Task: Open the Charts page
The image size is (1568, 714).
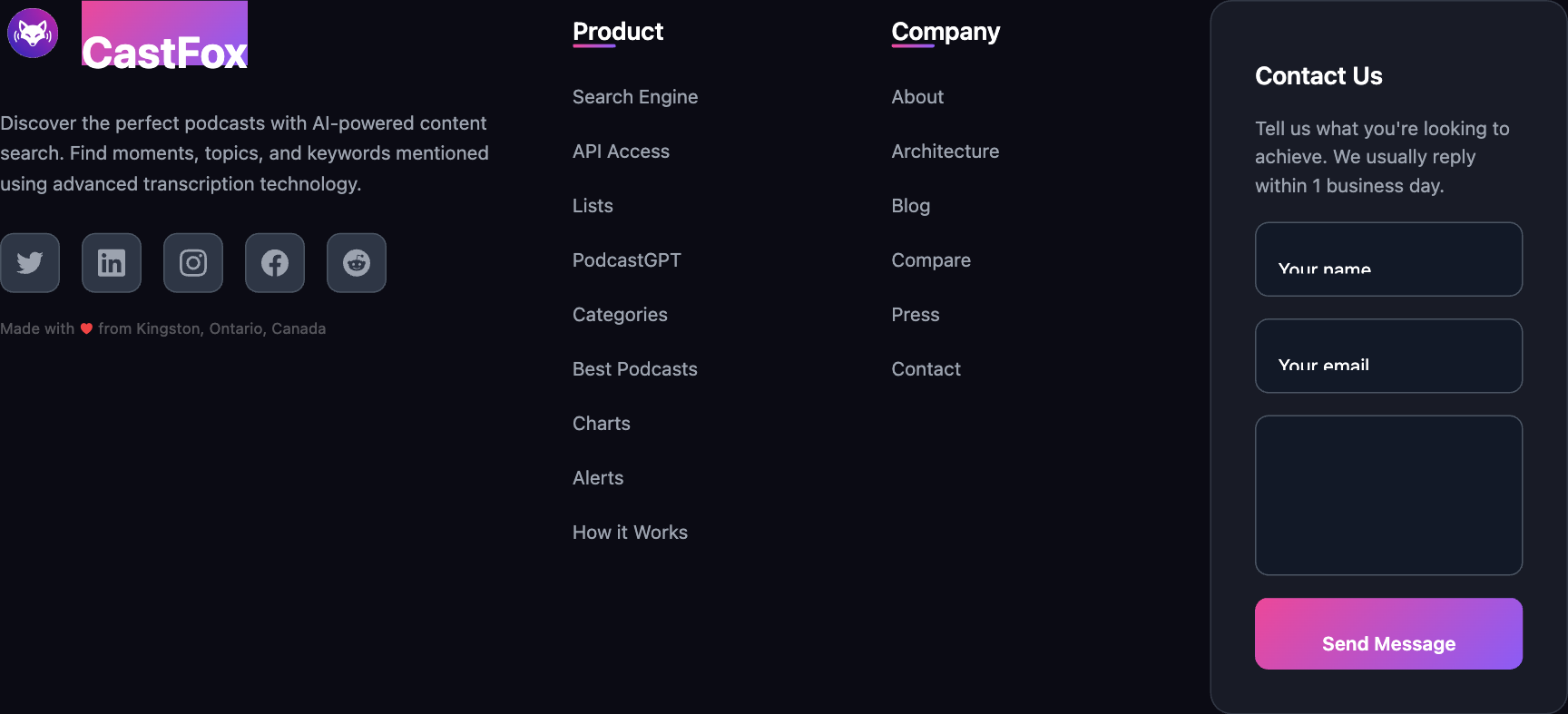Action: pyautogui.click(x=601, y=424)
